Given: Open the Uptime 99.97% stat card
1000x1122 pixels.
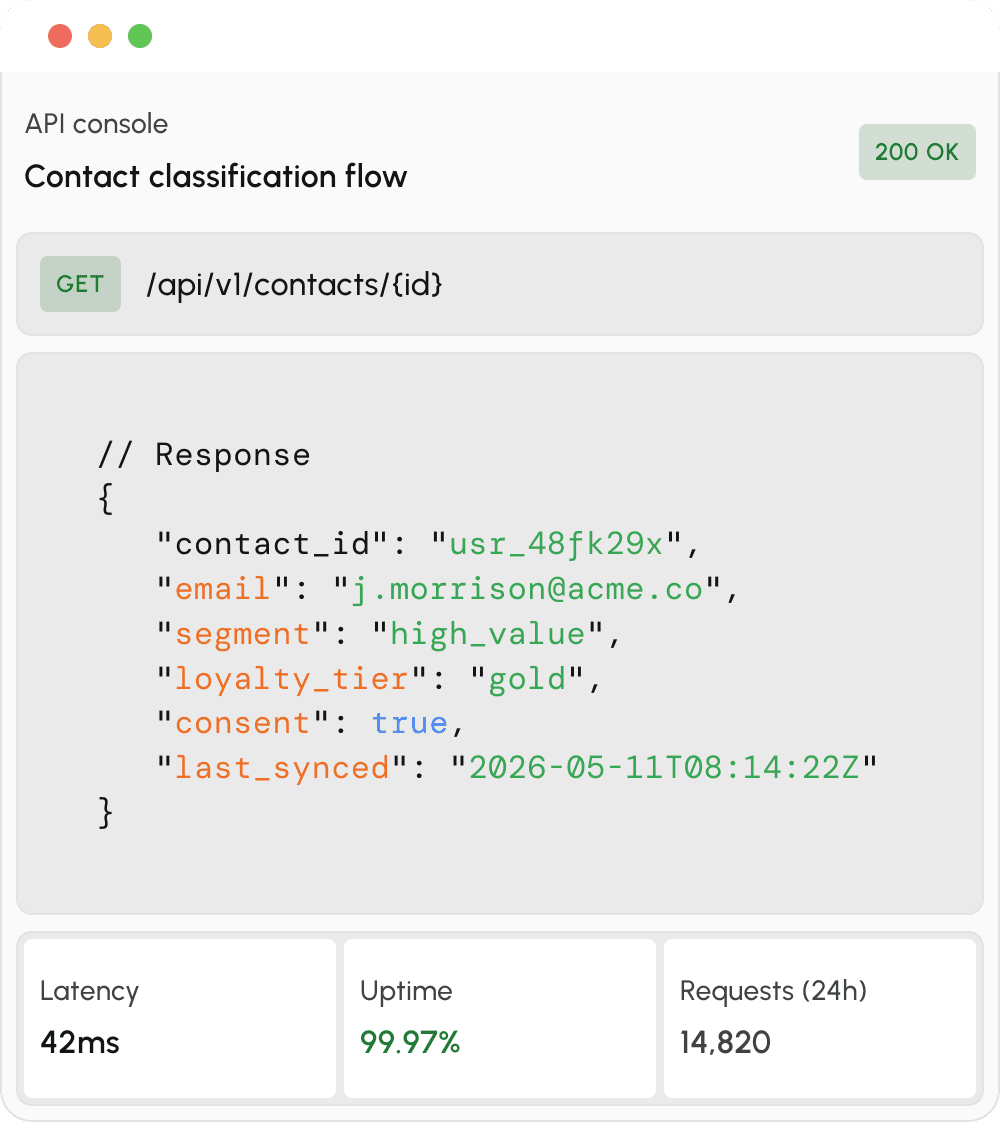Looking at the screenshot, I should [500, 1018].
